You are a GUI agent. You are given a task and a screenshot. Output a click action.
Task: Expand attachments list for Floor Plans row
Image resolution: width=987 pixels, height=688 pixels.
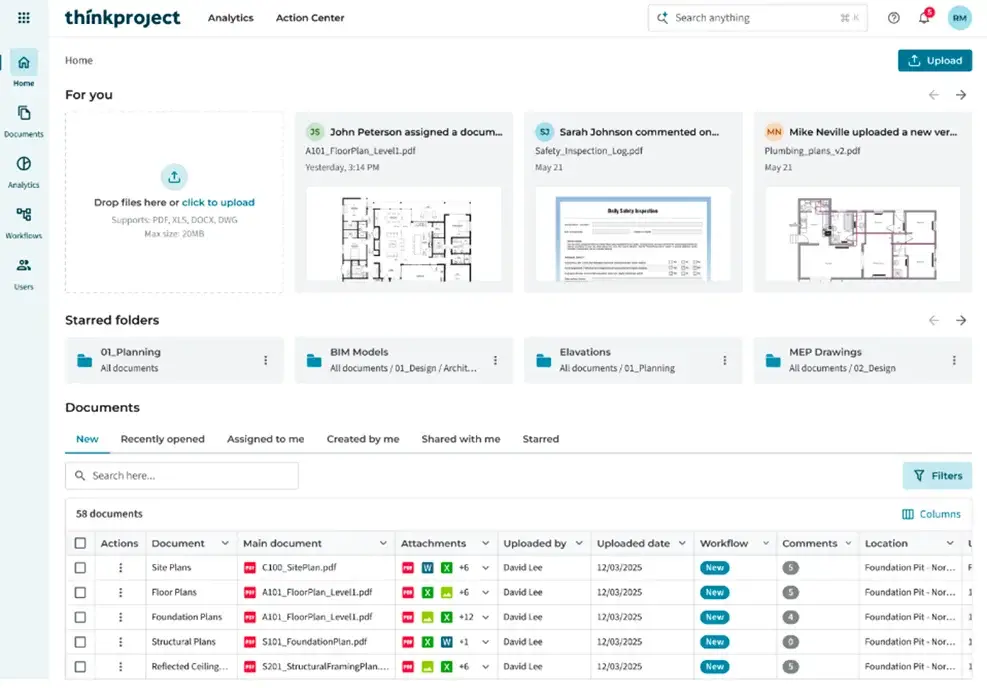(485, 592)
